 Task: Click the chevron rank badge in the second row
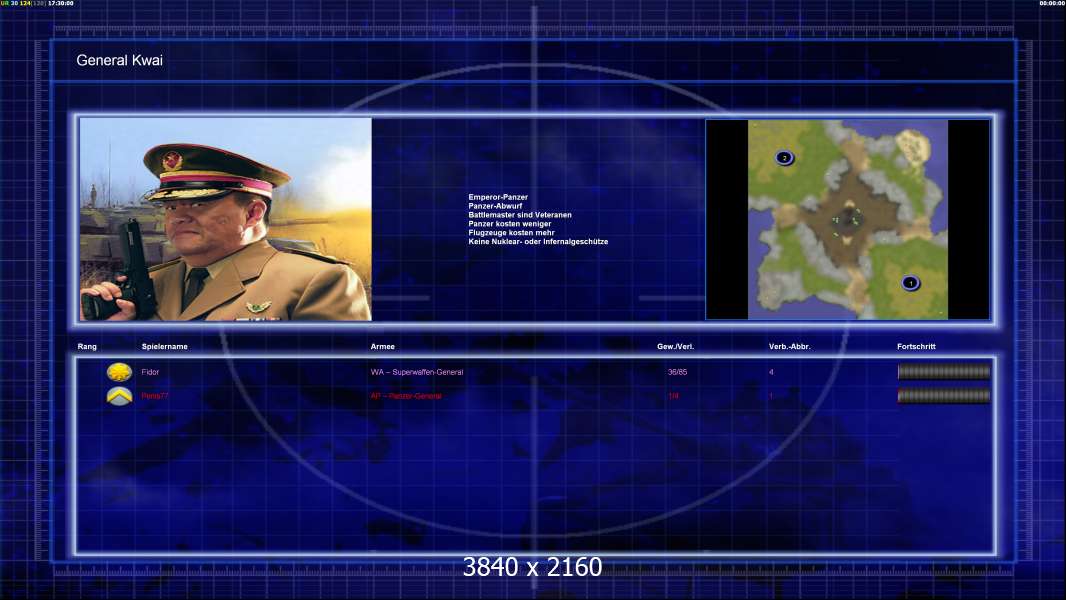(x=120, y=395)
